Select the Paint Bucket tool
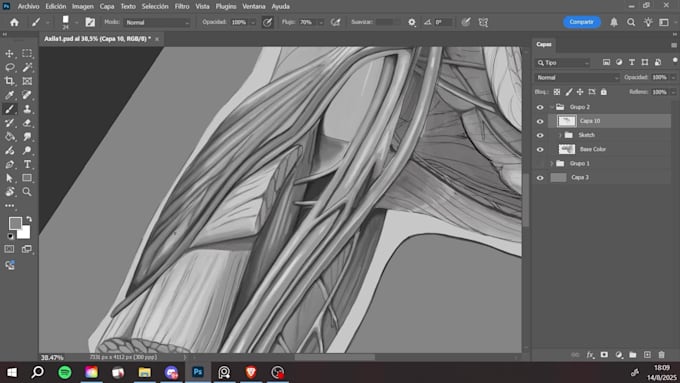The image size is (680, 383). pos(9,137)
